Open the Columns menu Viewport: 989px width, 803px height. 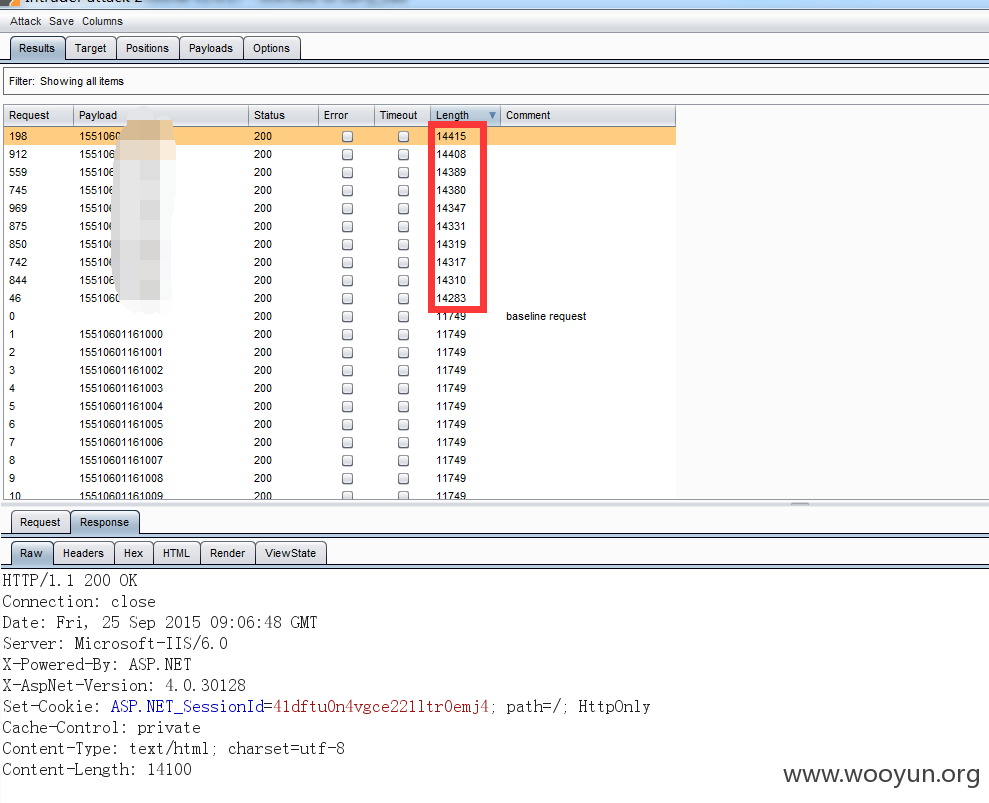102,21
